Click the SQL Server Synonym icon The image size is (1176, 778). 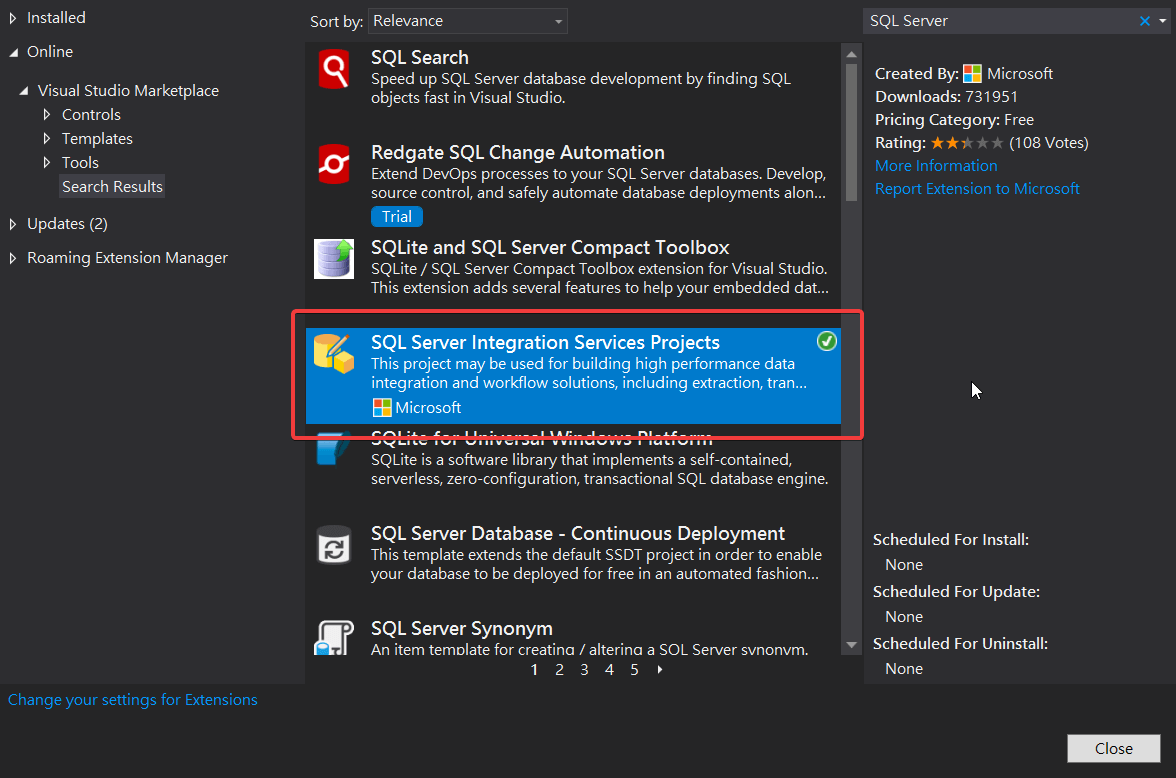334,637
